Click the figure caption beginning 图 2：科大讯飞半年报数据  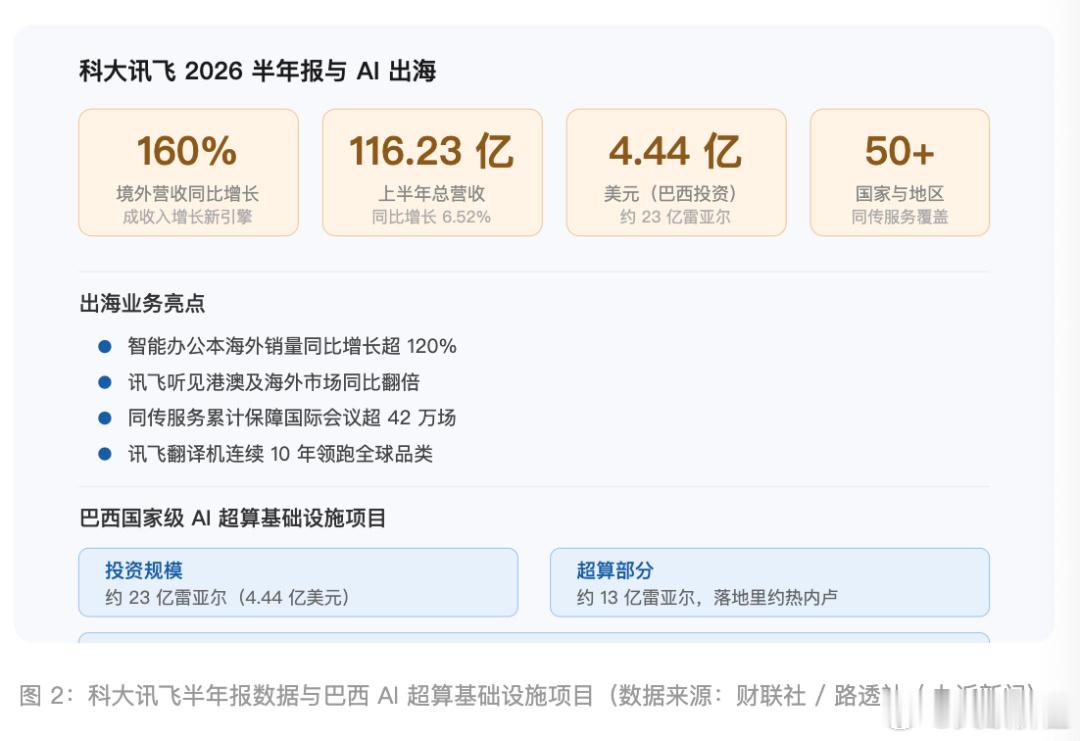pyautogui.click(x=527, y=696)
